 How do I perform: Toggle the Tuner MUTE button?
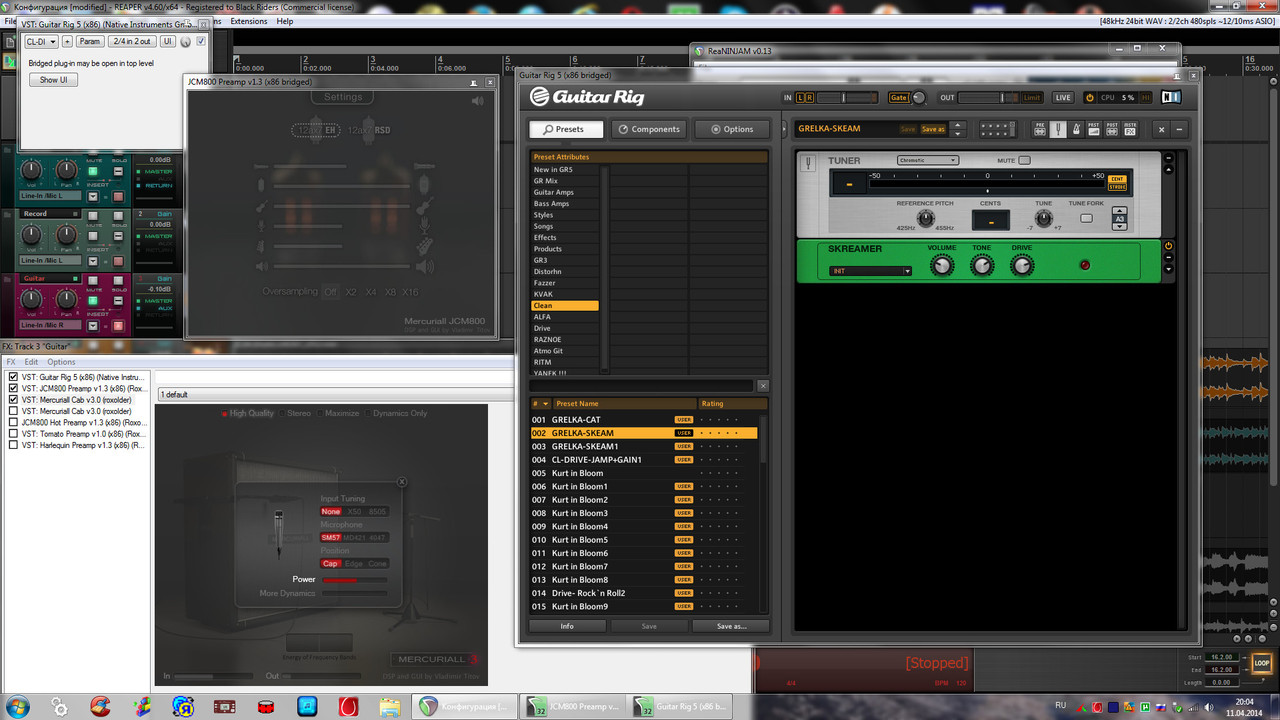pos(1024,160)
